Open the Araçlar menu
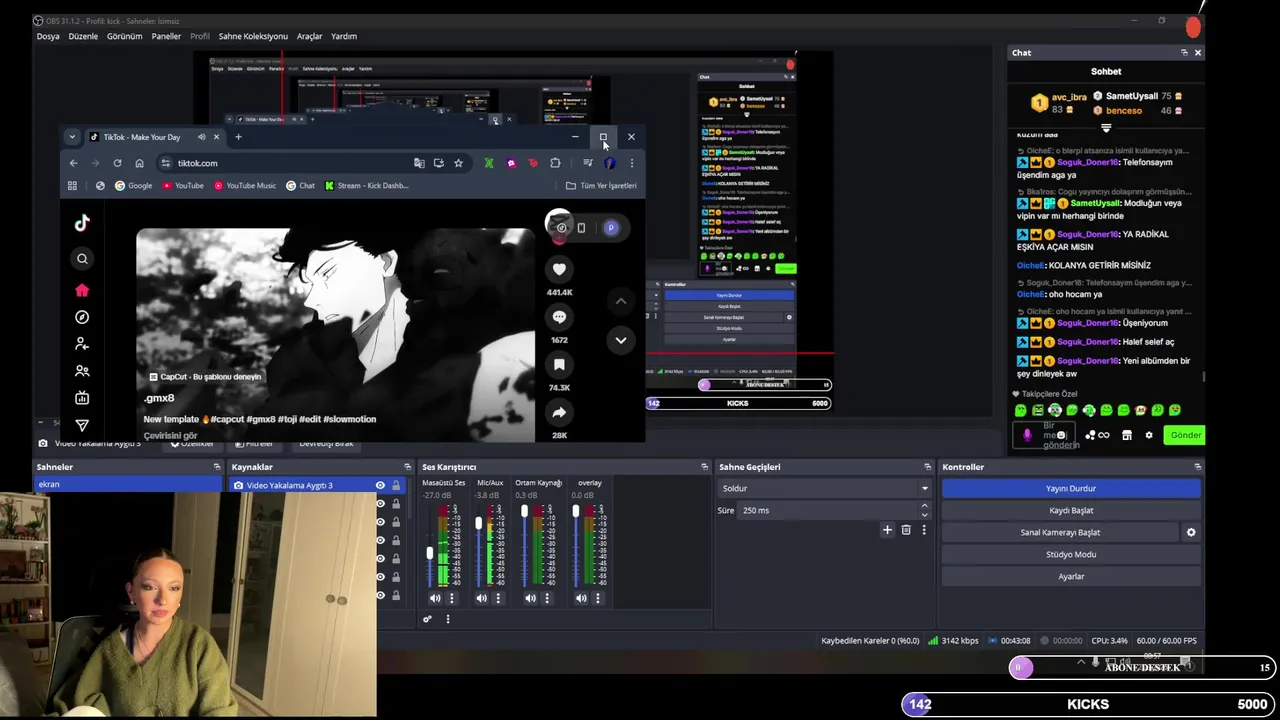The width and height of the screenshot is (1280, 720). 310,36
